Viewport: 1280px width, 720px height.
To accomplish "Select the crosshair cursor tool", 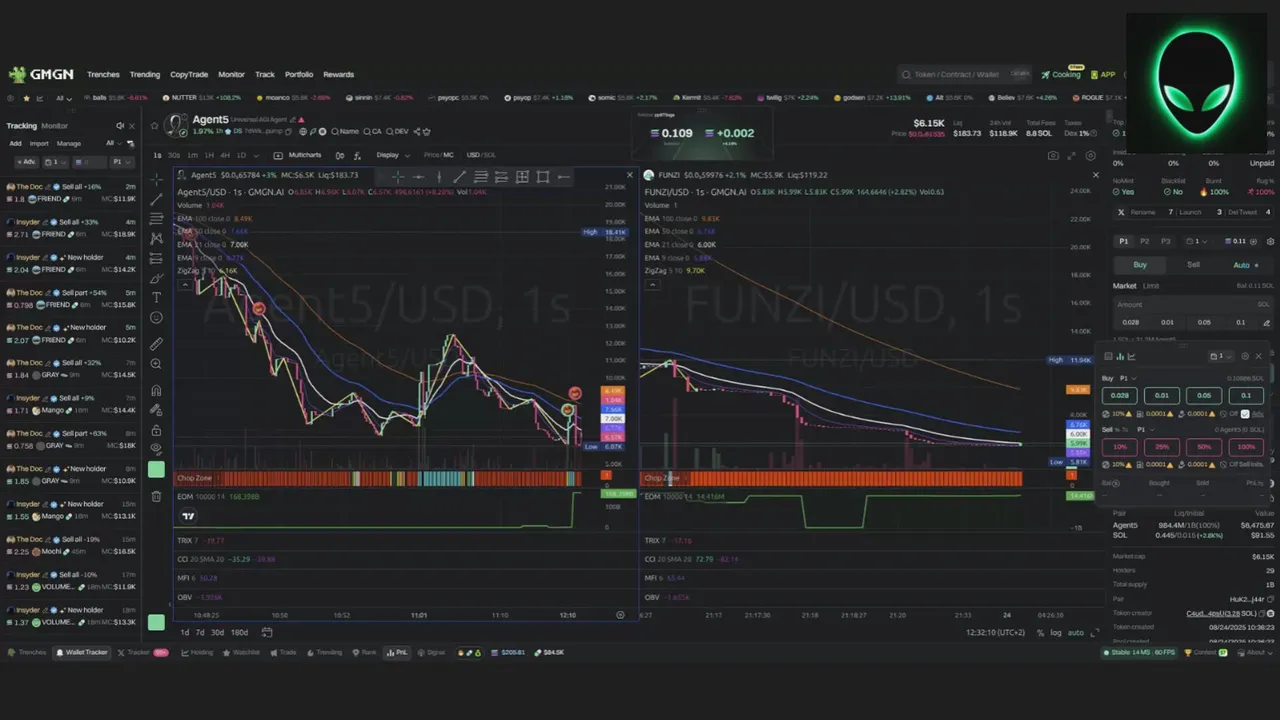I will click(x=156, y=179).
